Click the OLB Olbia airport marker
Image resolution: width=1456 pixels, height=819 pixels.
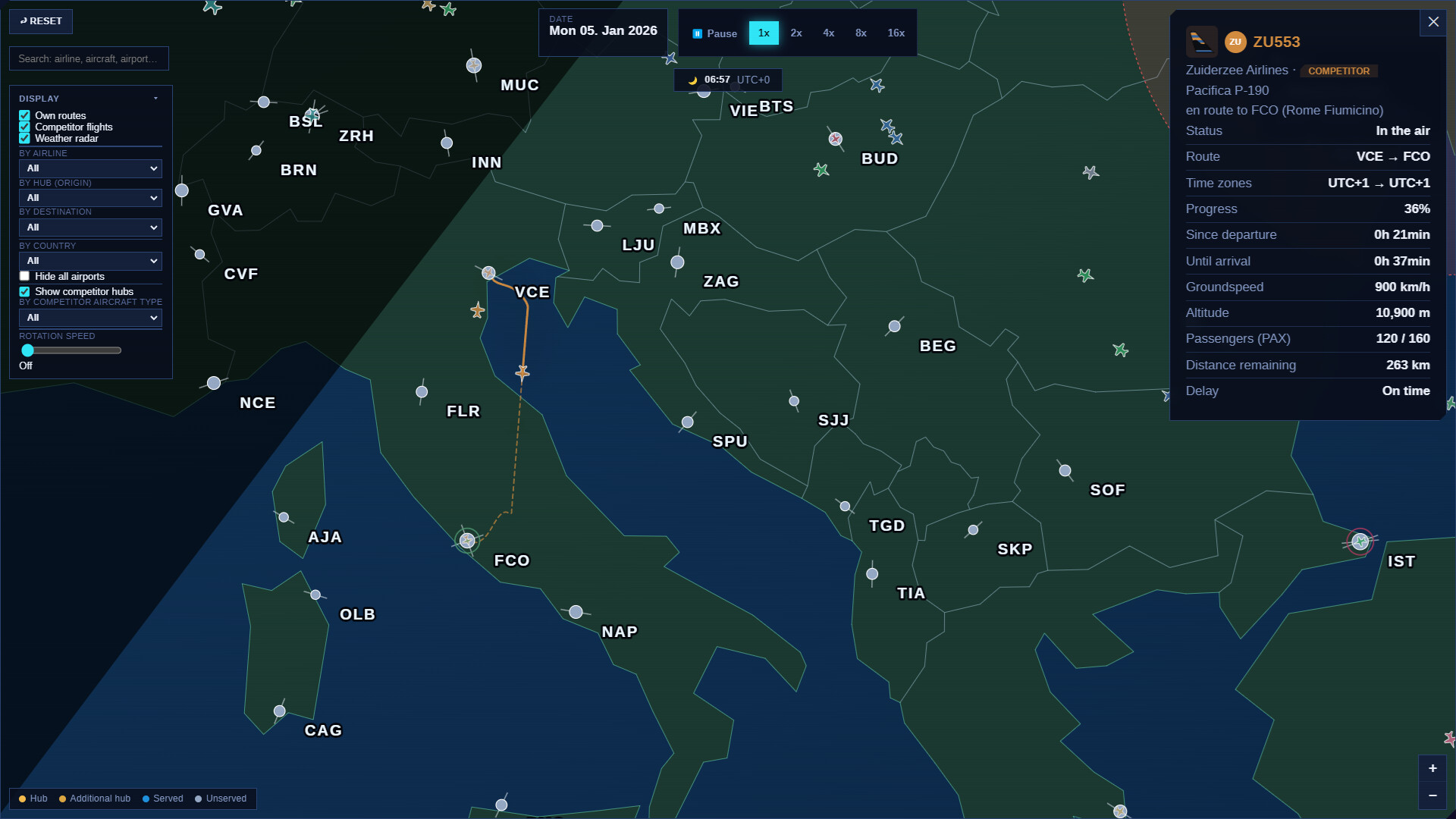pyautogui.click(x=315, y=595)
